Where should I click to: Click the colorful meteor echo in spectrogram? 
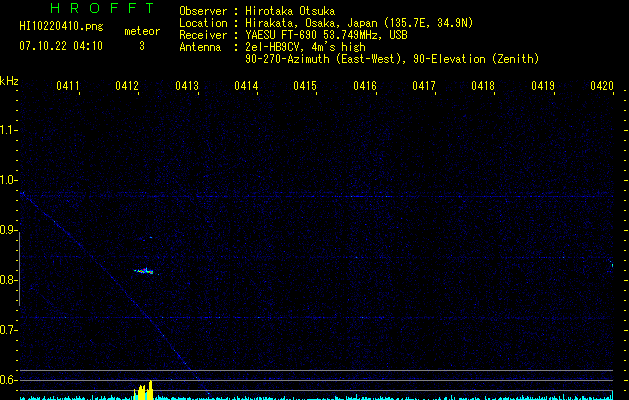click(x=144, y=271)
